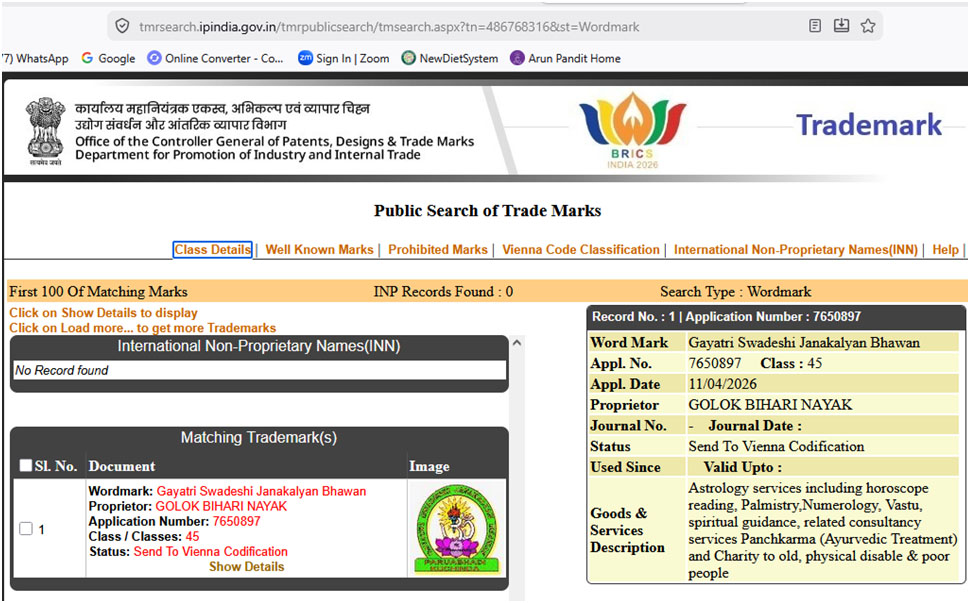Open the NewDietSystem bookmark
The image size is (970, 603).
point(449,58)
